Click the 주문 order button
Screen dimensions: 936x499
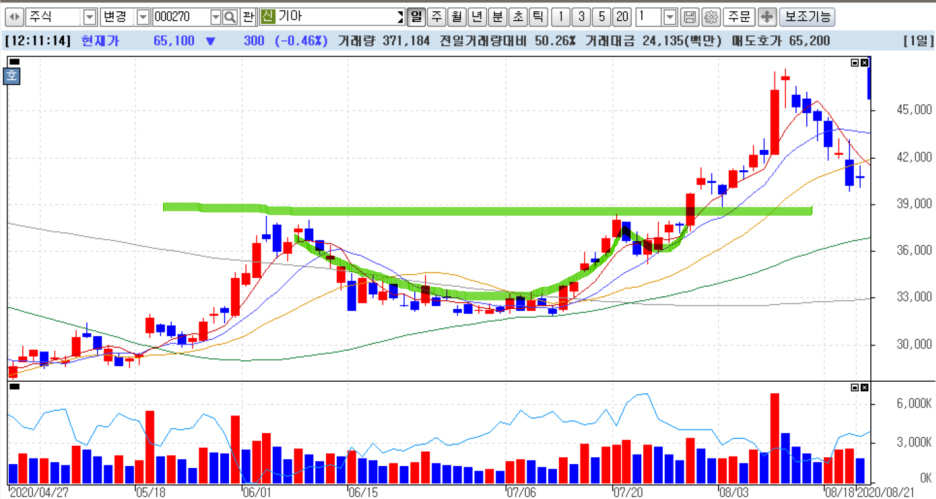(x=739, y=17)
